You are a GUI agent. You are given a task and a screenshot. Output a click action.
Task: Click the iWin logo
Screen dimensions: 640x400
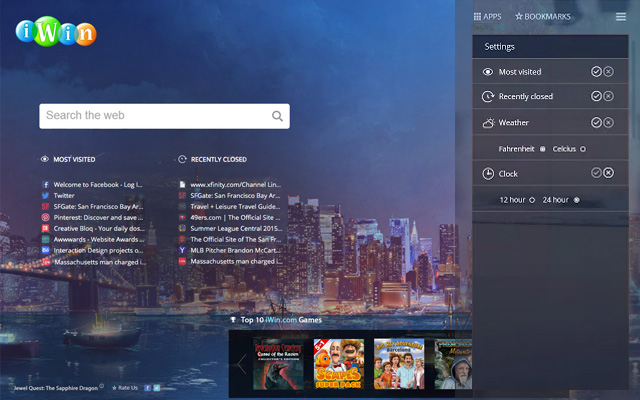[x=56, y=32]
